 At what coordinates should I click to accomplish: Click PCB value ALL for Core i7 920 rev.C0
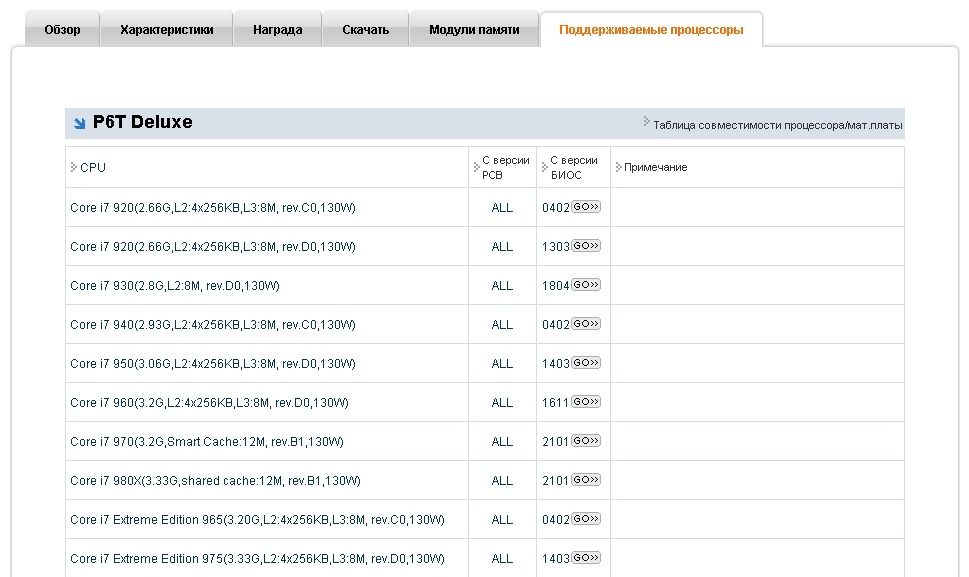tap(502, 208)
